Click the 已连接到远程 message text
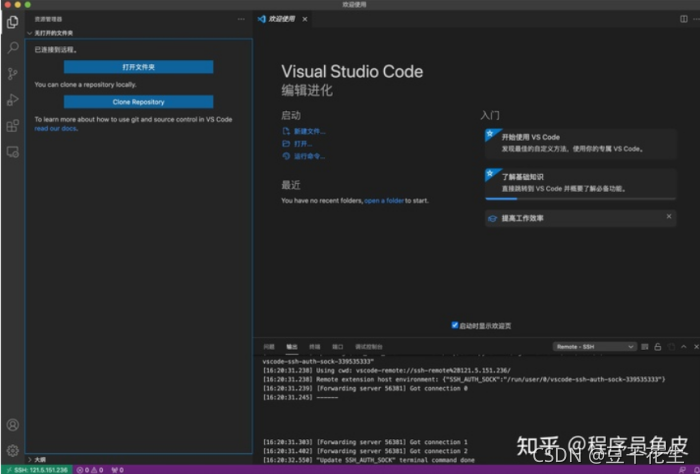 pos(55,50)
